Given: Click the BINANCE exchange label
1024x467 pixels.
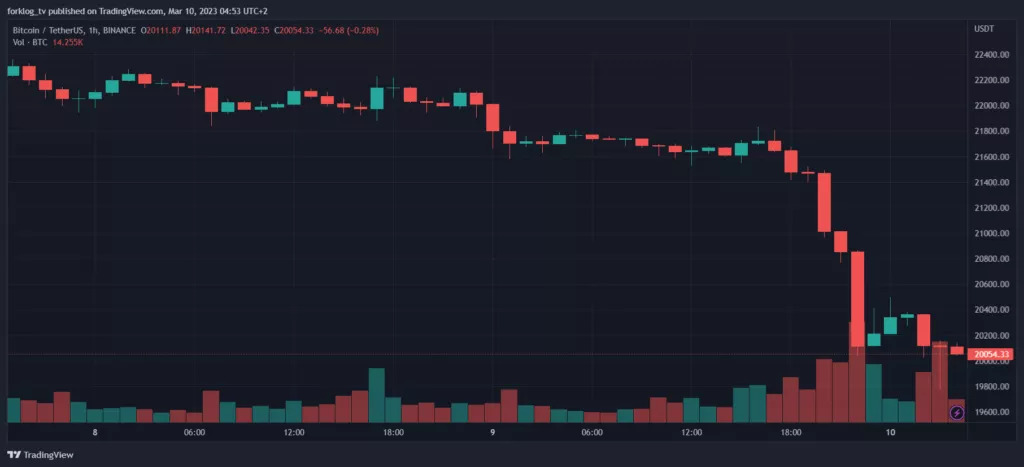Looking at the screenshot, I should point(121,30).
